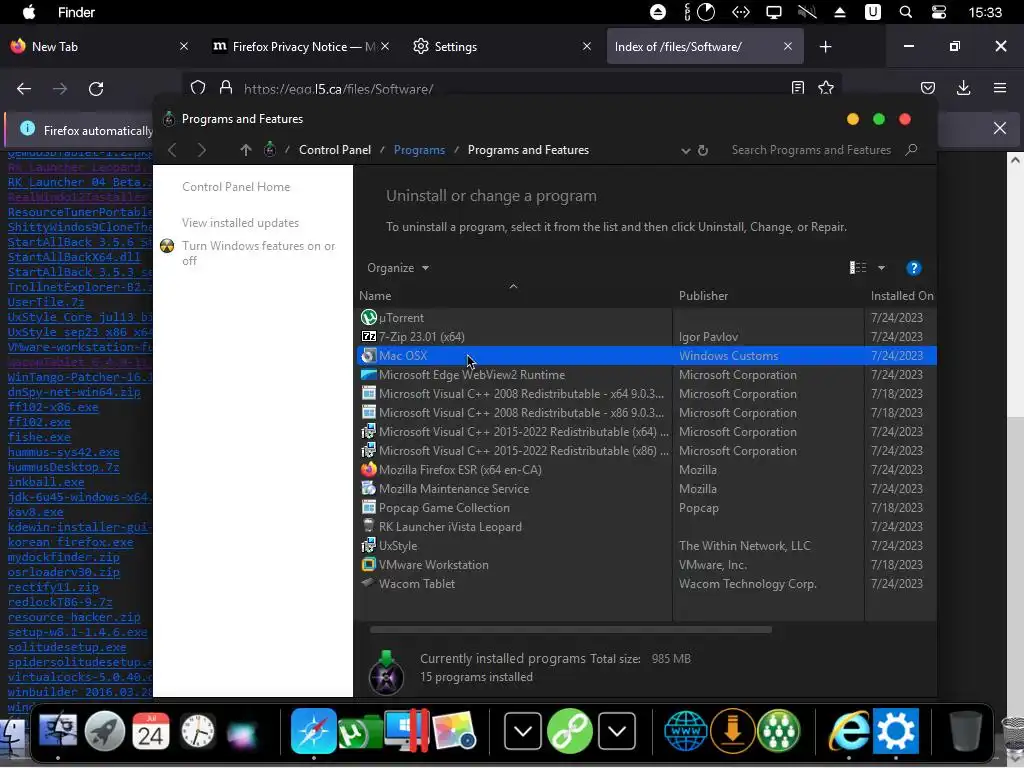Open Firefox downloads panel
The width and height of the screenshot is (1024, 768).
[x=963, y=88]
